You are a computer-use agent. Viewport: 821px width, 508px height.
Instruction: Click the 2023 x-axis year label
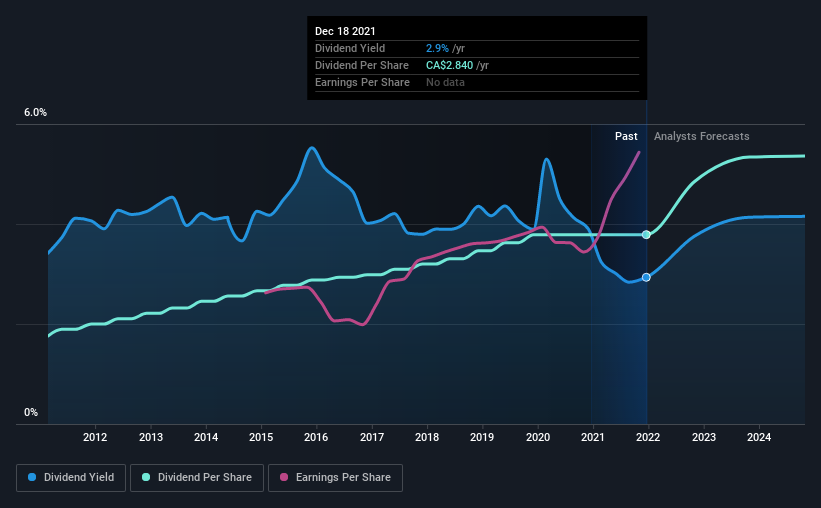(704, 437)
